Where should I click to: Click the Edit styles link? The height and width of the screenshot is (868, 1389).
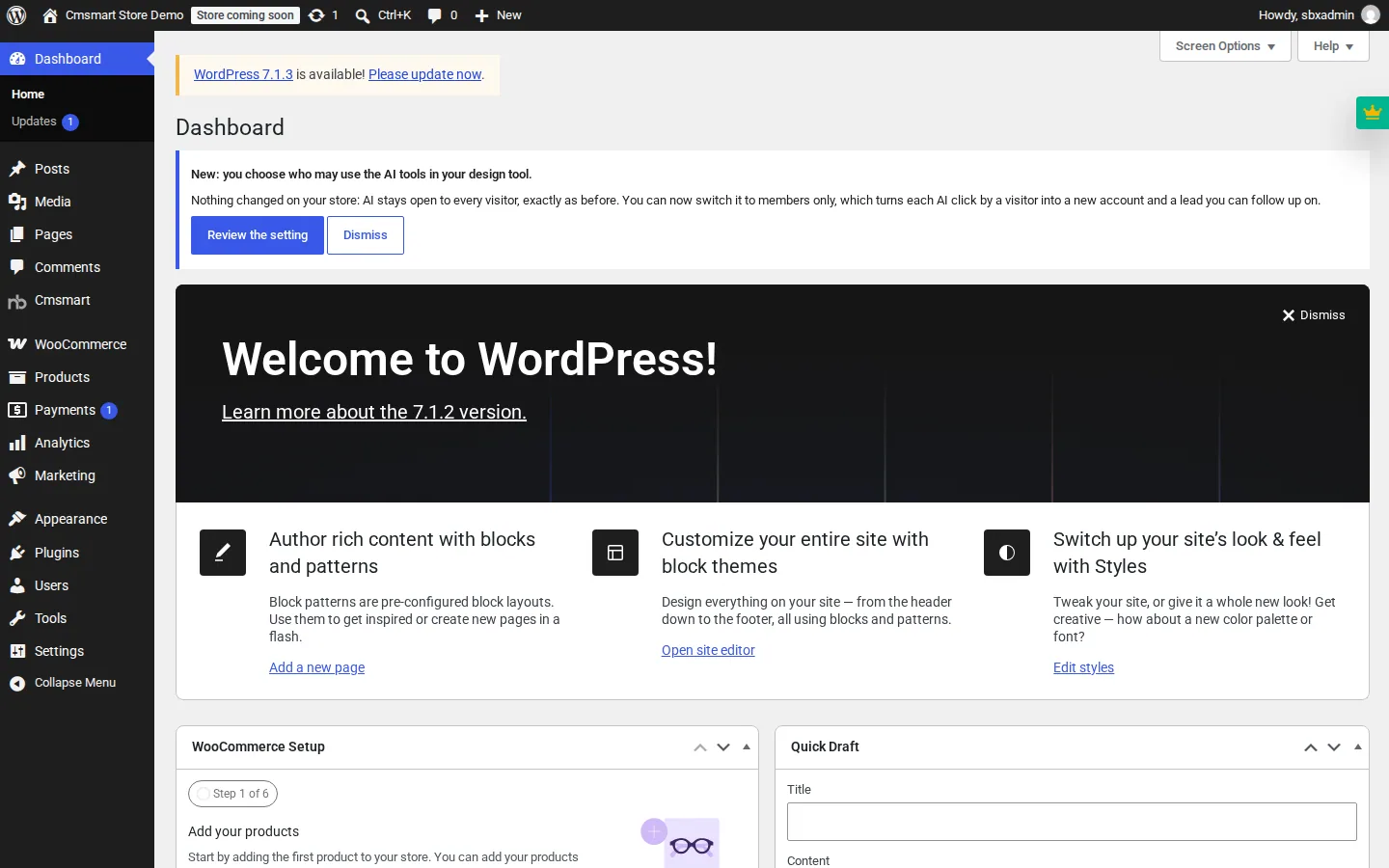coord(1083,667)
